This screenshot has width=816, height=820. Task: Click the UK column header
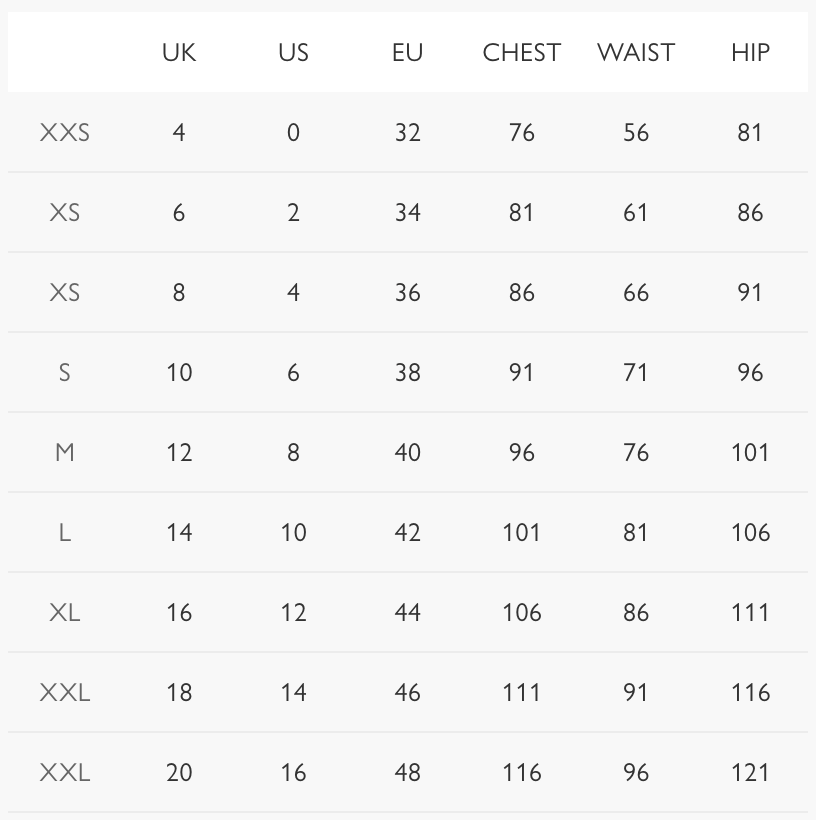(x=179, y=52)
